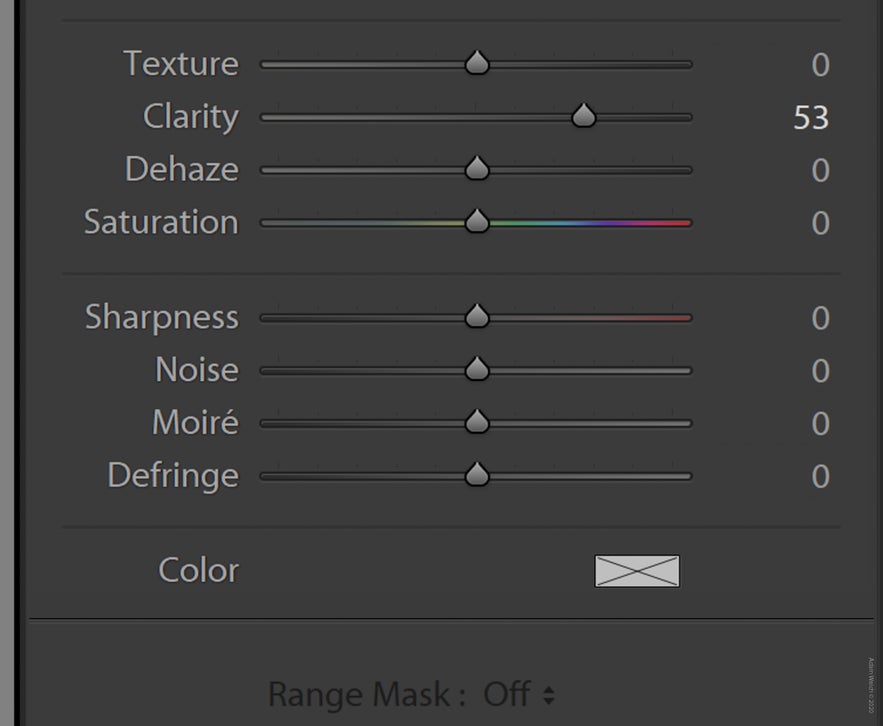
Task: Click the Dehaze label
Action: [183, 169]
